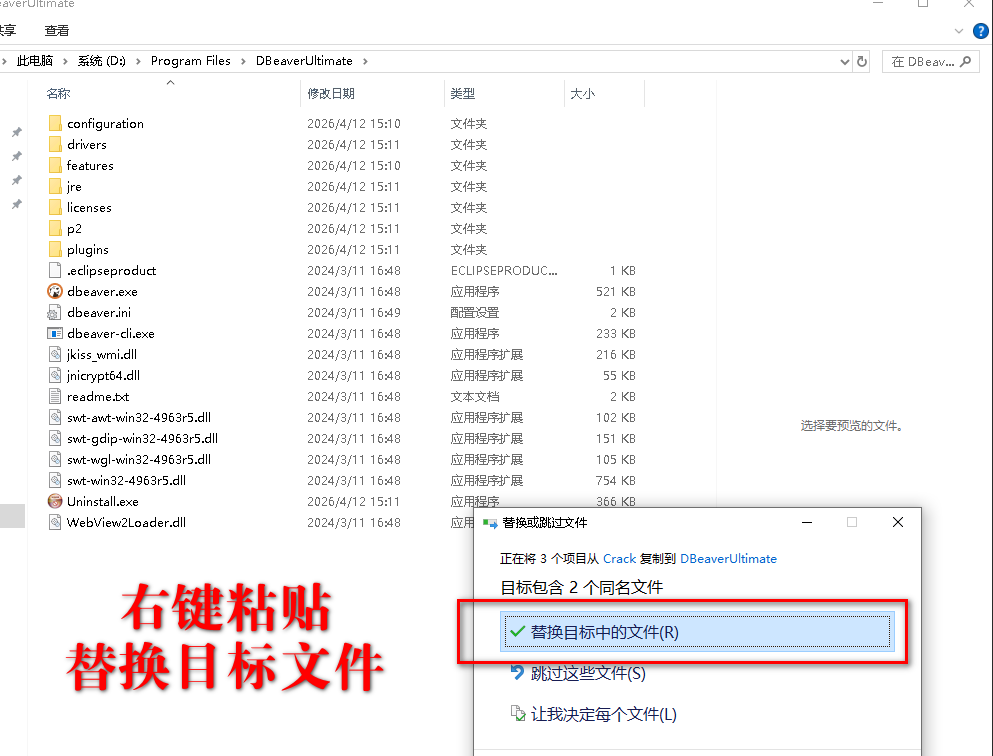Expand chevron after Program Files in breadcrumb
993x756 pixels.
point(243,61)
